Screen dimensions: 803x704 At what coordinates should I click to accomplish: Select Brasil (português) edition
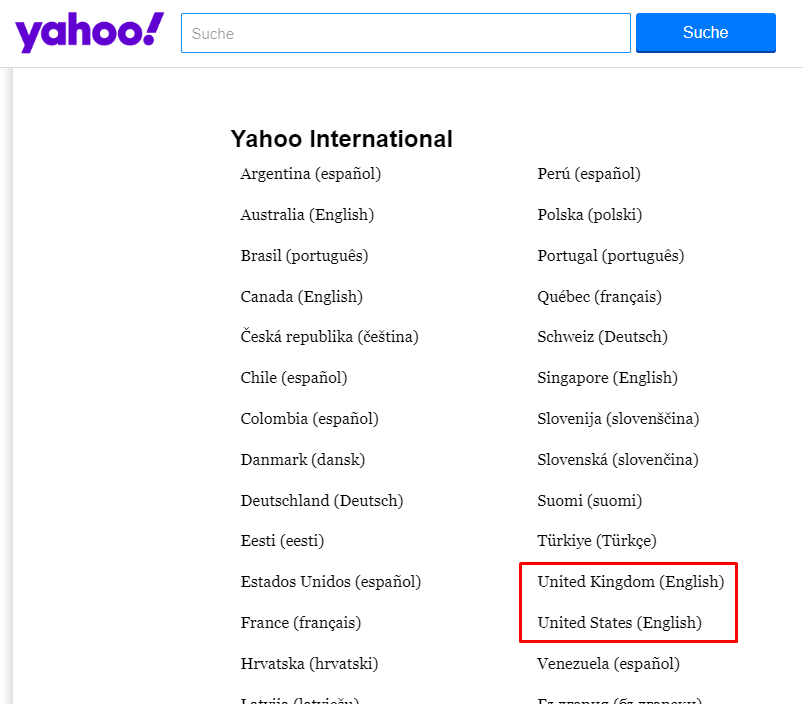pyautogui.click(x=304, y=256)
